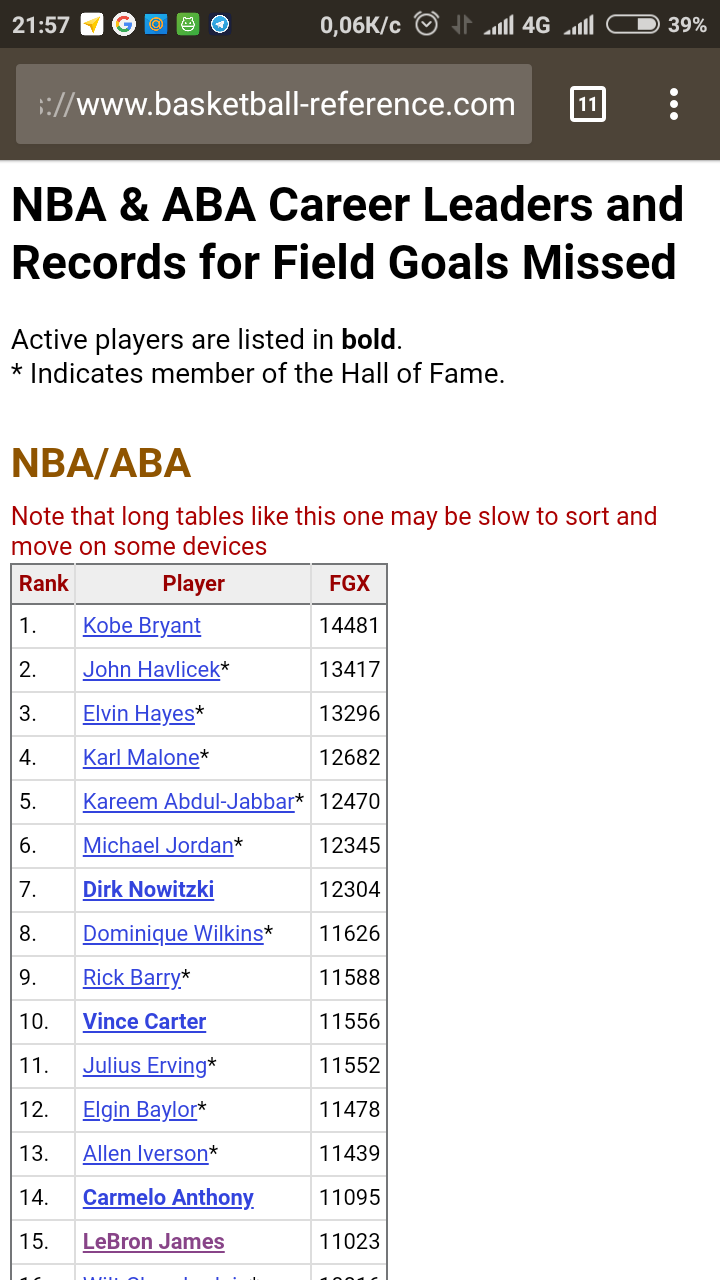Follow the John Havlicek link
This screenshot has width=720, height=1280.
(x=151, y=670)
